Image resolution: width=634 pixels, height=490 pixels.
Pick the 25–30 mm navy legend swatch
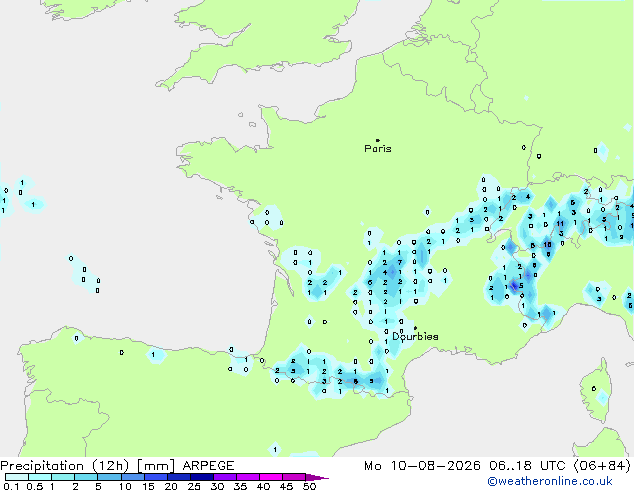[x=202, y=477]
